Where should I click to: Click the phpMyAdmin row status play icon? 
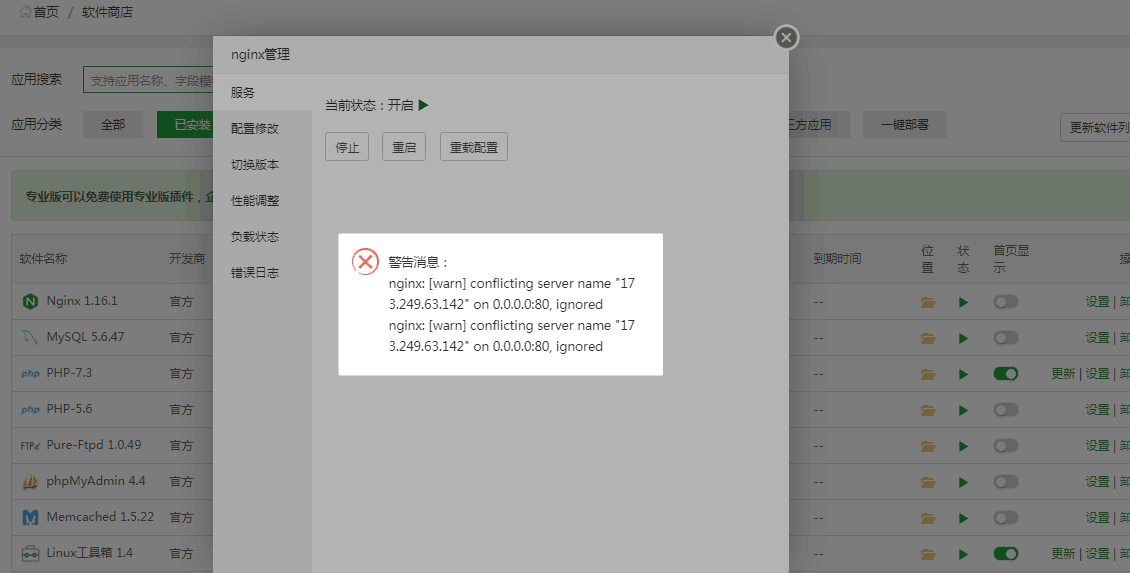click(964, 483)
